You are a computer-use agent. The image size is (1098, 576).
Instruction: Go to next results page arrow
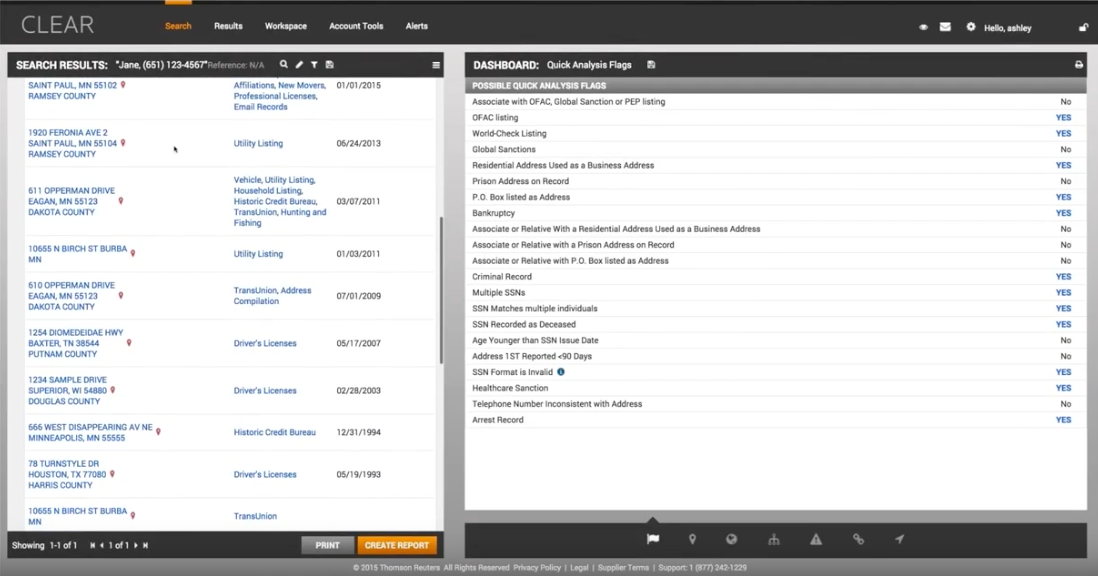[x=136, y=545]
